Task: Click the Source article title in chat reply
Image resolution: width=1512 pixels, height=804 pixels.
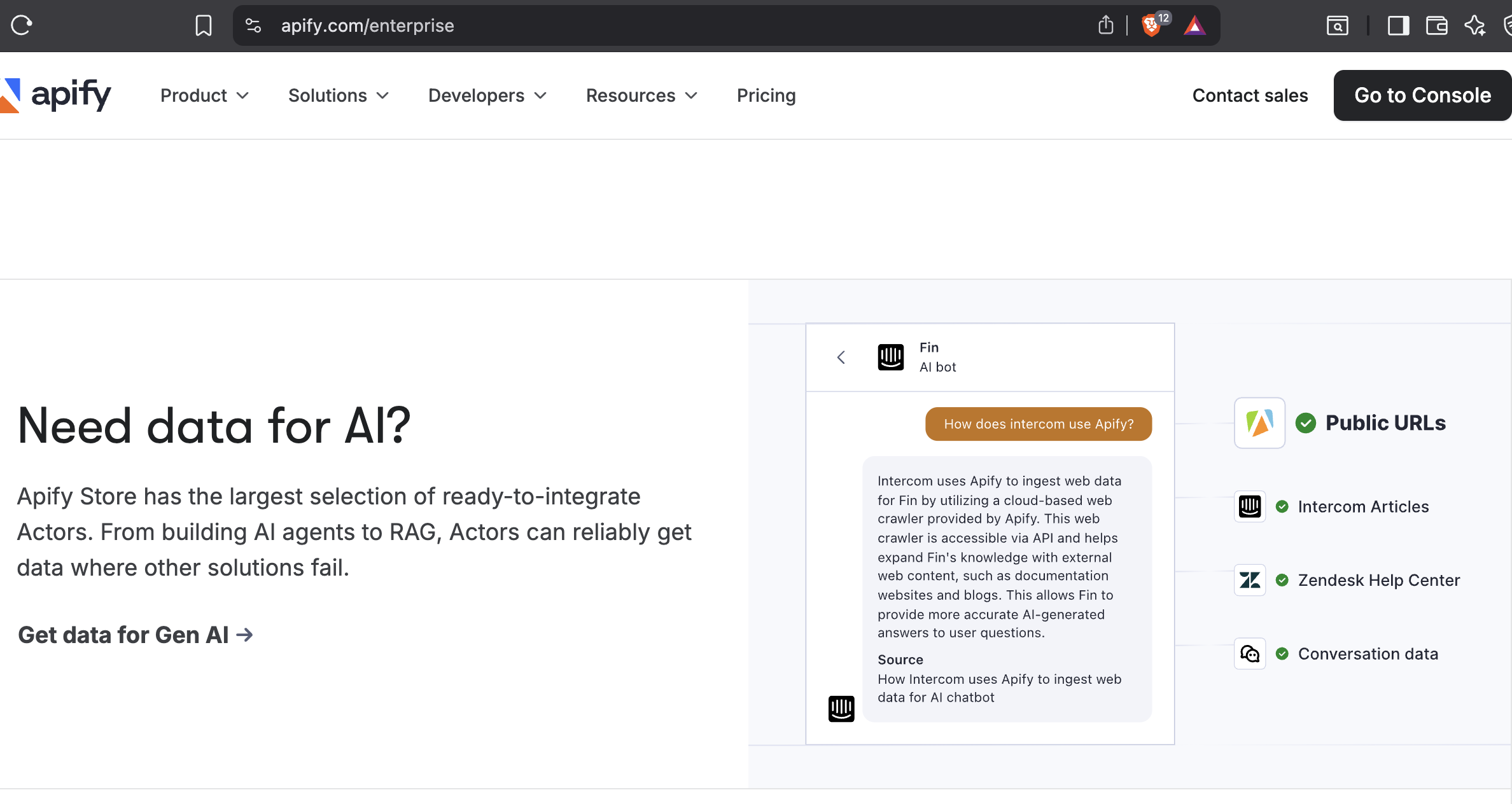Action: [999, 688]
